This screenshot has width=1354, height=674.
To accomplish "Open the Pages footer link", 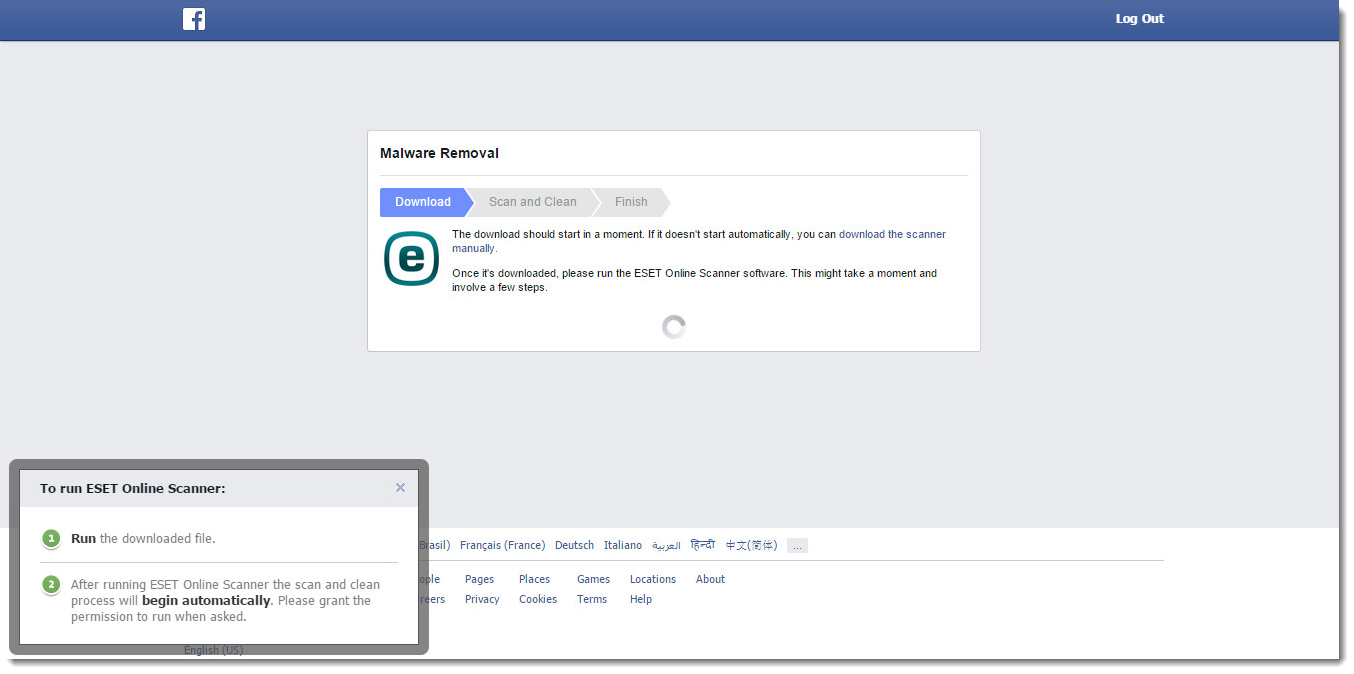I will coord(479,580).
